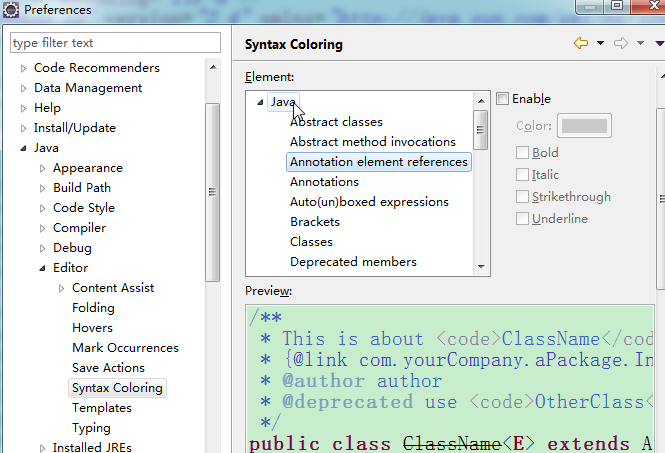This screenshot has width=665, height=453.
Task: Toggle the Bold checkbox
Action: tap(522, 153)
